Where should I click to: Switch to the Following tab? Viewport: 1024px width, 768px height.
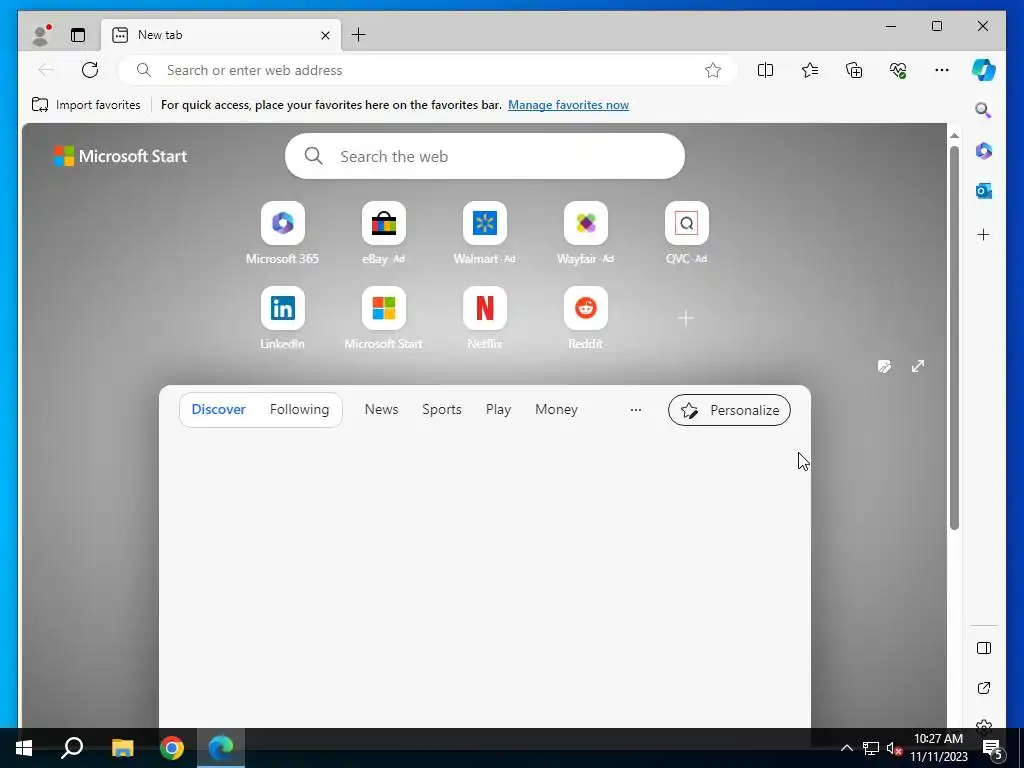coord(299,409)
